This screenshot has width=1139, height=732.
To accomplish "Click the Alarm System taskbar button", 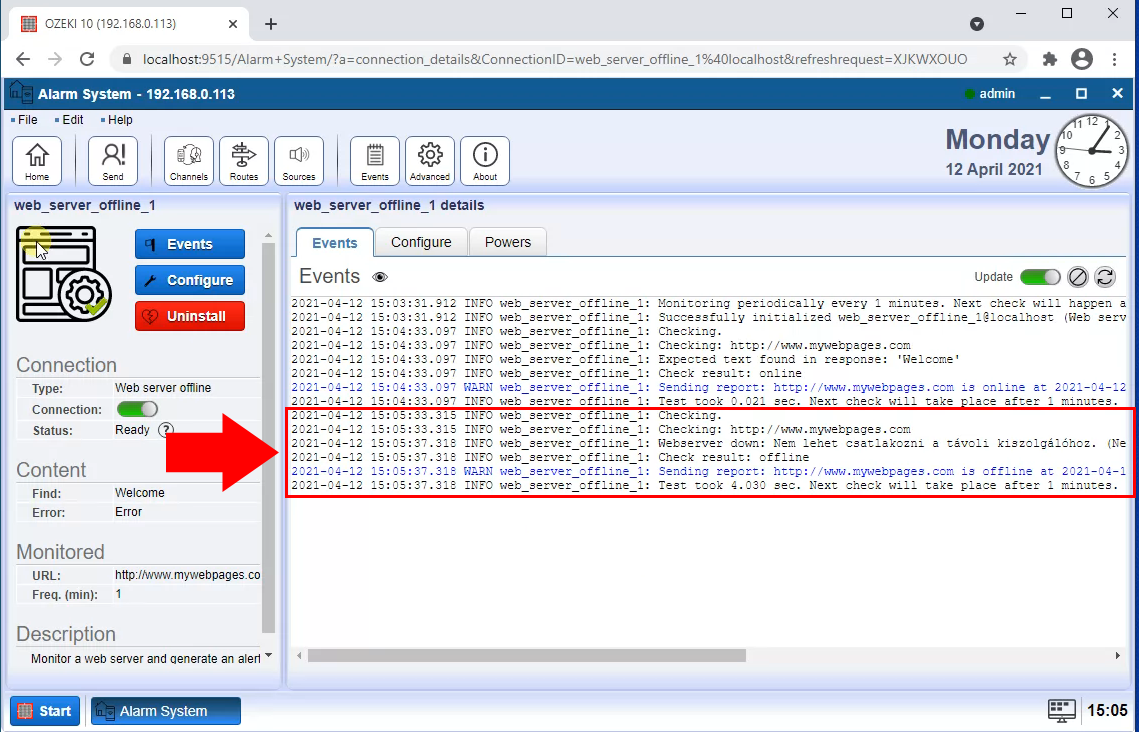I will point(166,711).
